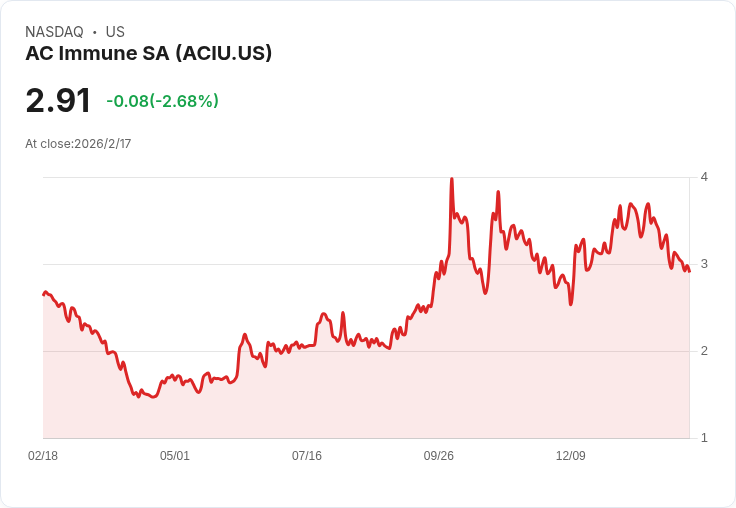This screenshot has height=508, width=736.
Task: Click the y-axis label 2
Action: pos(704,351)
